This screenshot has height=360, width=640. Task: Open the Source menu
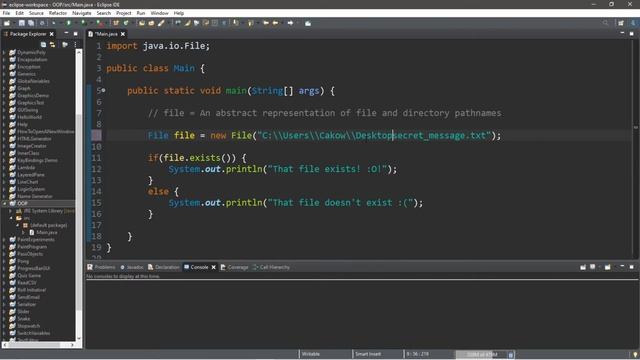(36, 13)
